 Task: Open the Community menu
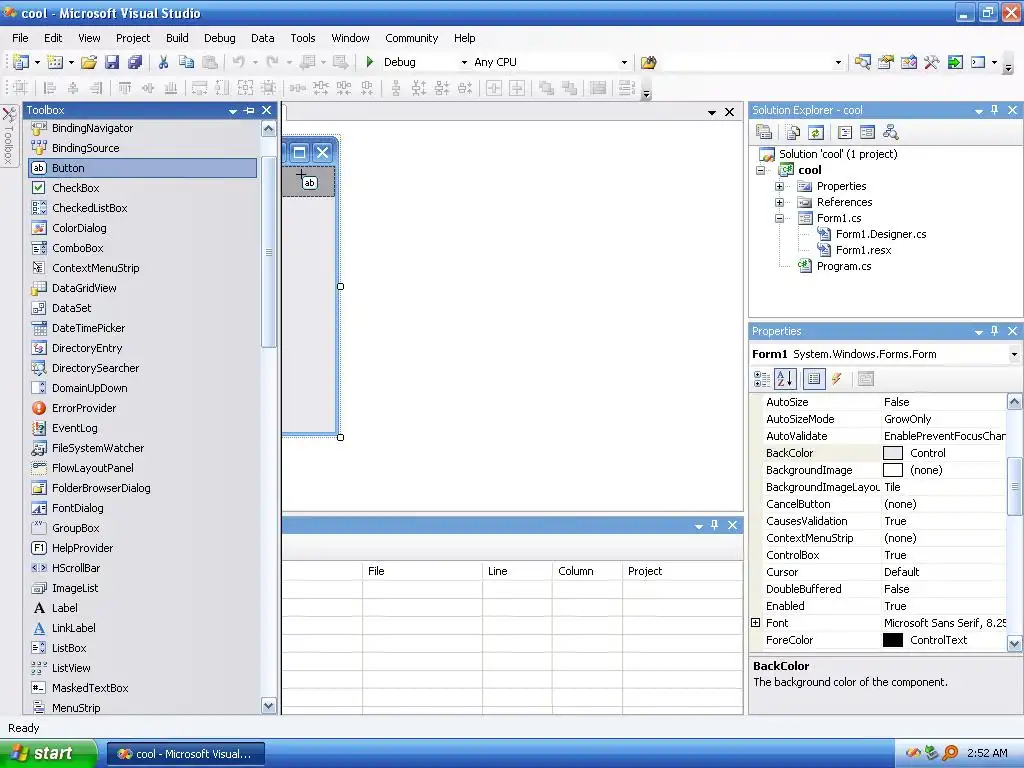(x=411, y=38)
